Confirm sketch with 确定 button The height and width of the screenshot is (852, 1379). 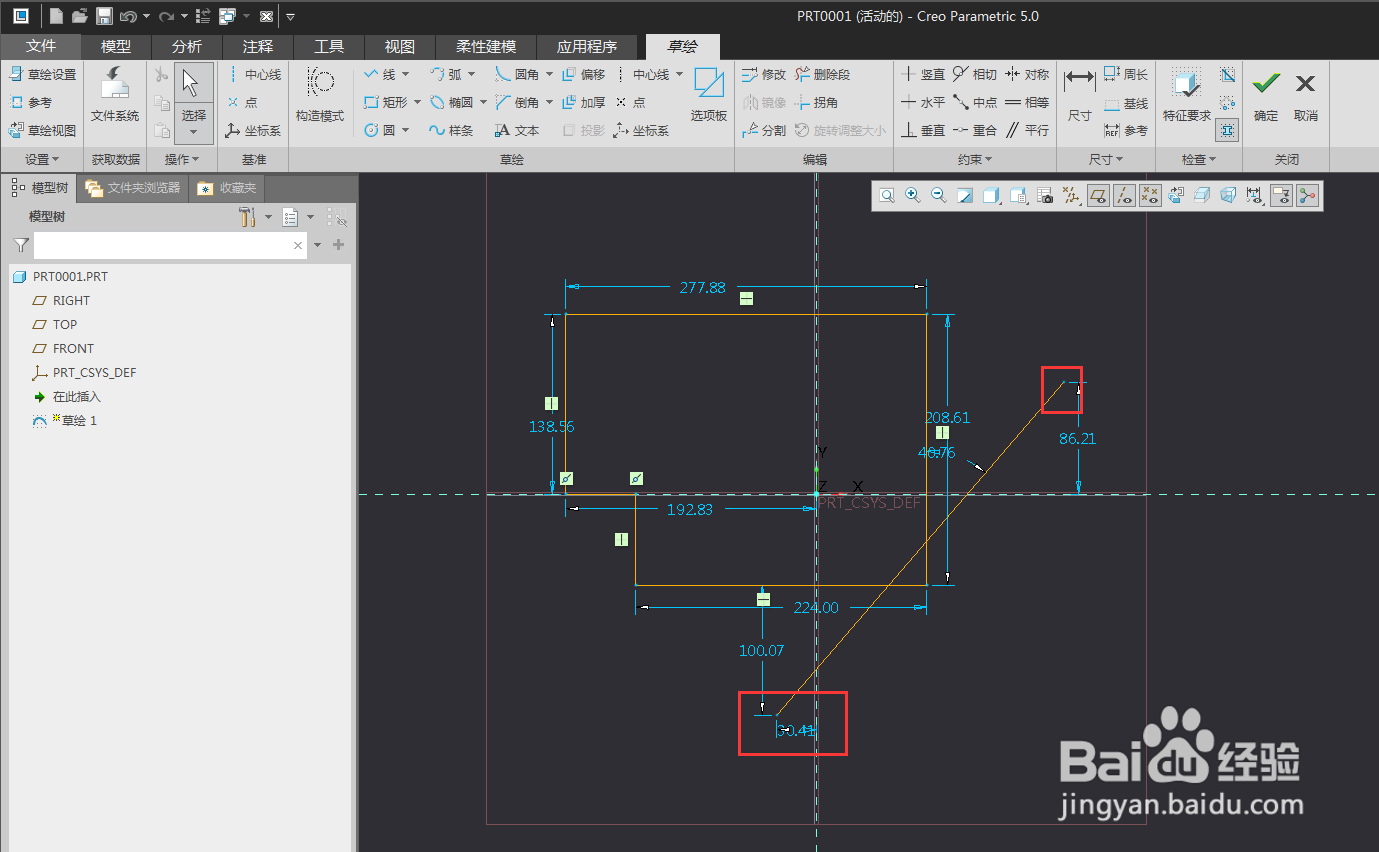pyautogui.click(x=1266, y=95)
